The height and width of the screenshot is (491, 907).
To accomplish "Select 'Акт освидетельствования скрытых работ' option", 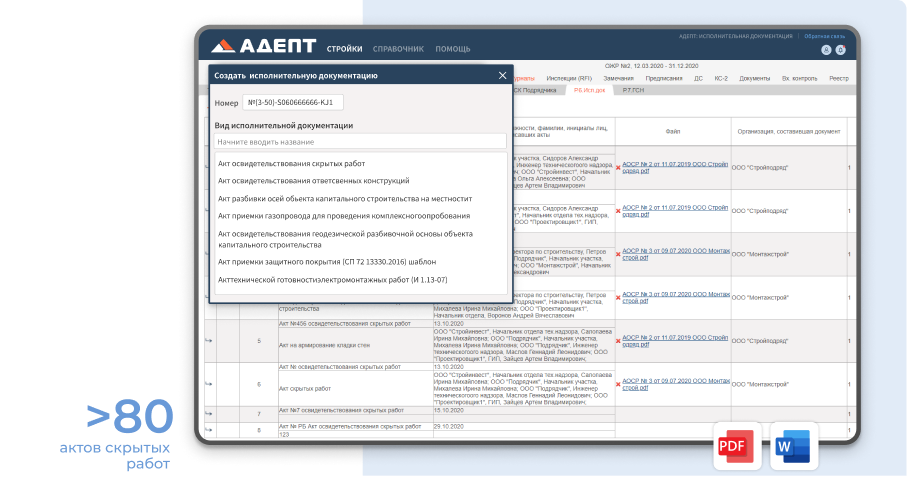I will 292,164.
